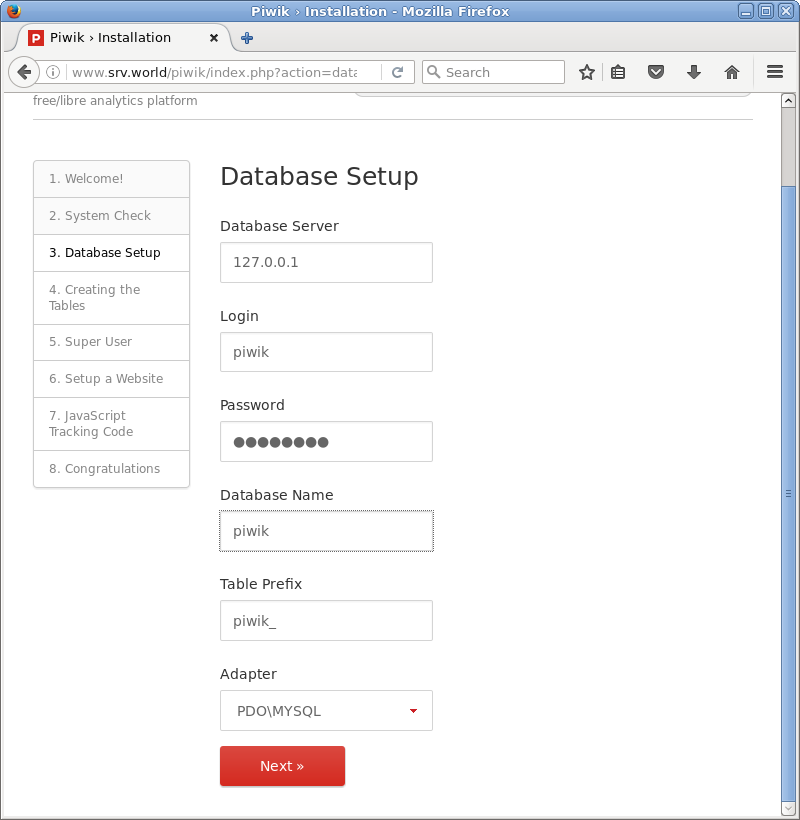Go to step 2. System Check

click(x=111, y=216)
